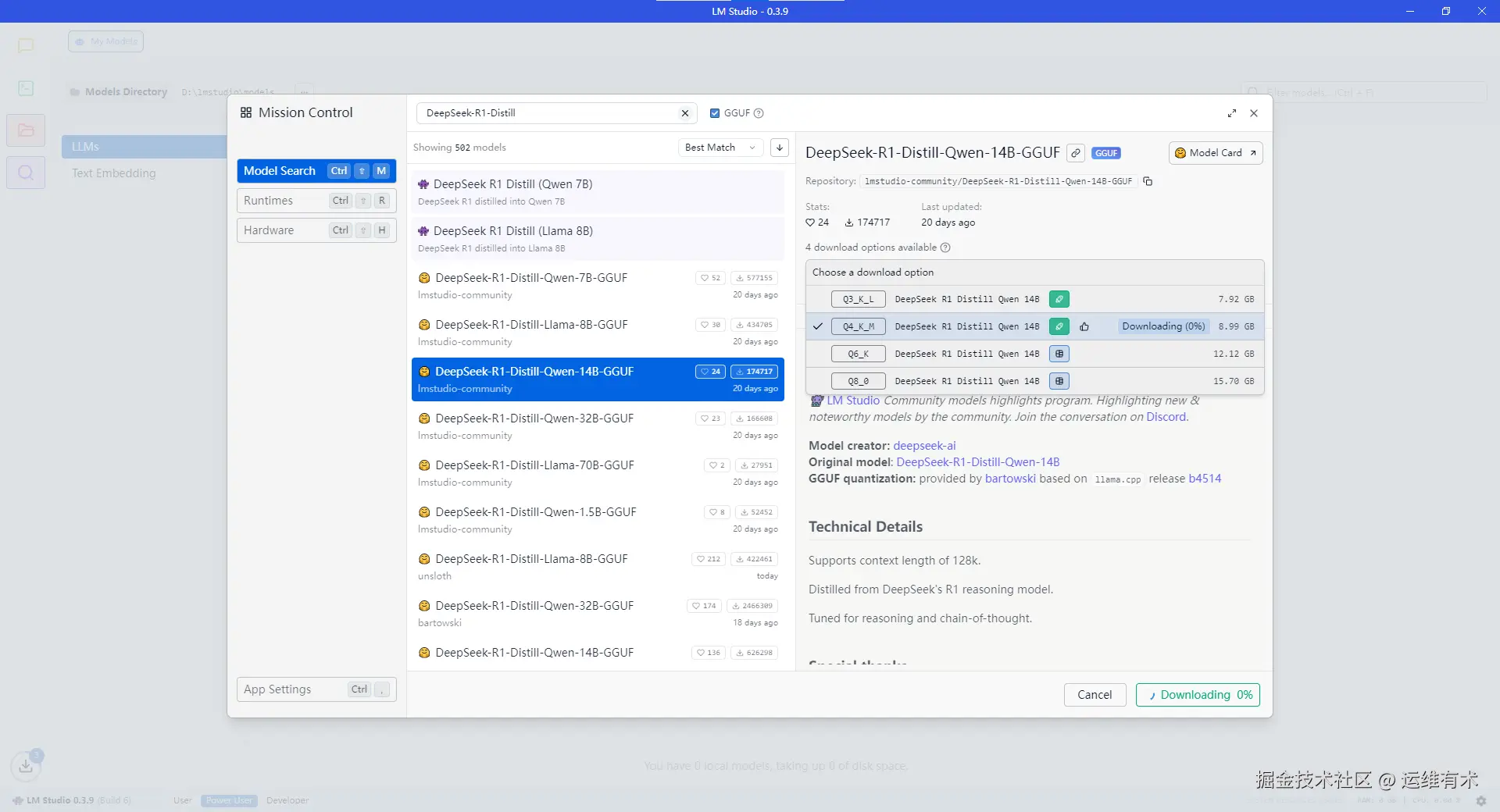
Task: Click the downloads count 174717 under Stats
Action: (x=867, y=223)
